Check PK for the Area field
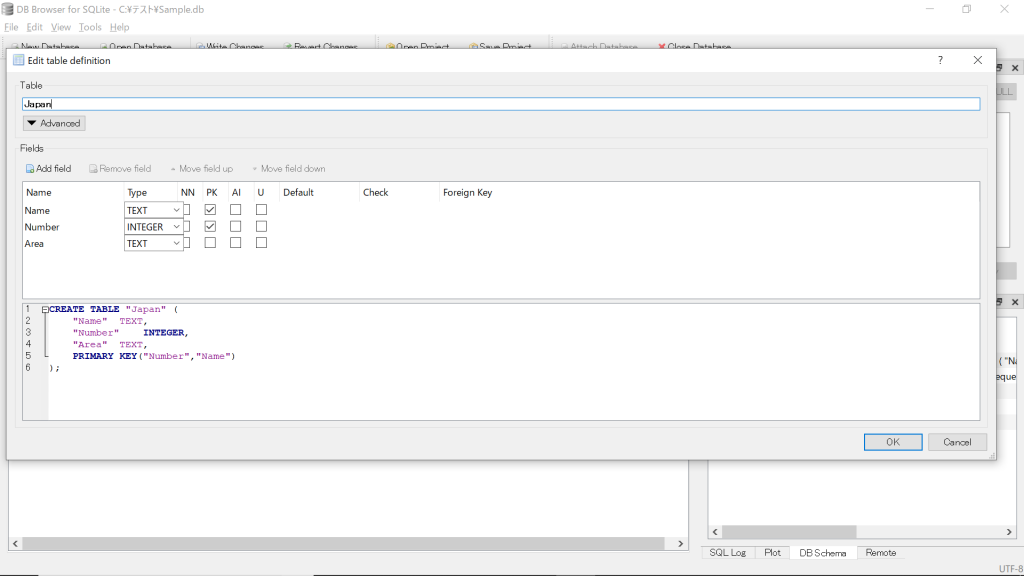1024x576 pixels. (210, 242)
